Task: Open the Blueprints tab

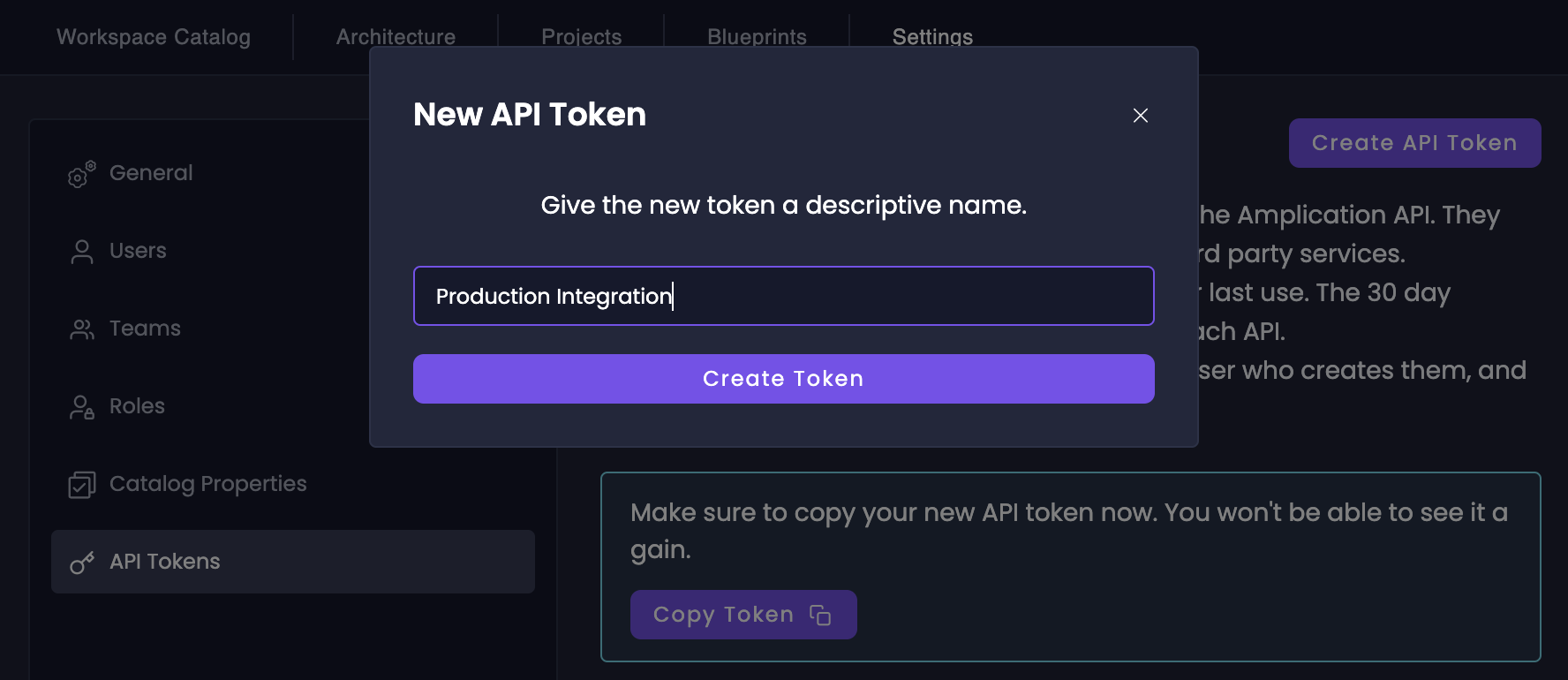Action: 757,37
